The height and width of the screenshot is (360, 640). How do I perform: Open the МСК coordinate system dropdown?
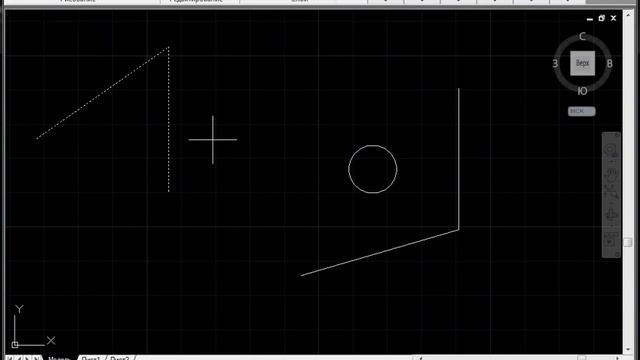582,111
